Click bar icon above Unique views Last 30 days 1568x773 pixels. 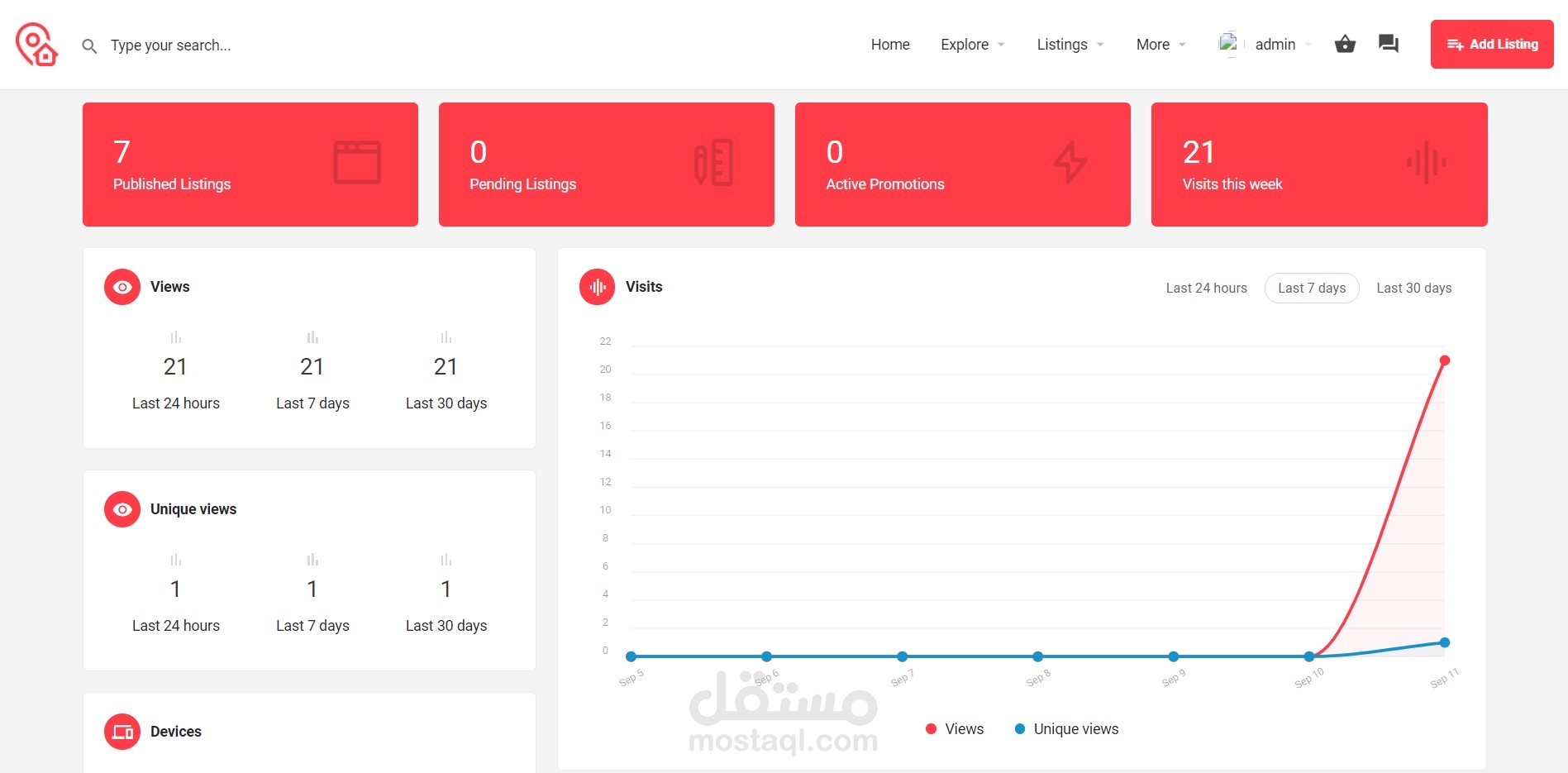[x=446, y=560]
